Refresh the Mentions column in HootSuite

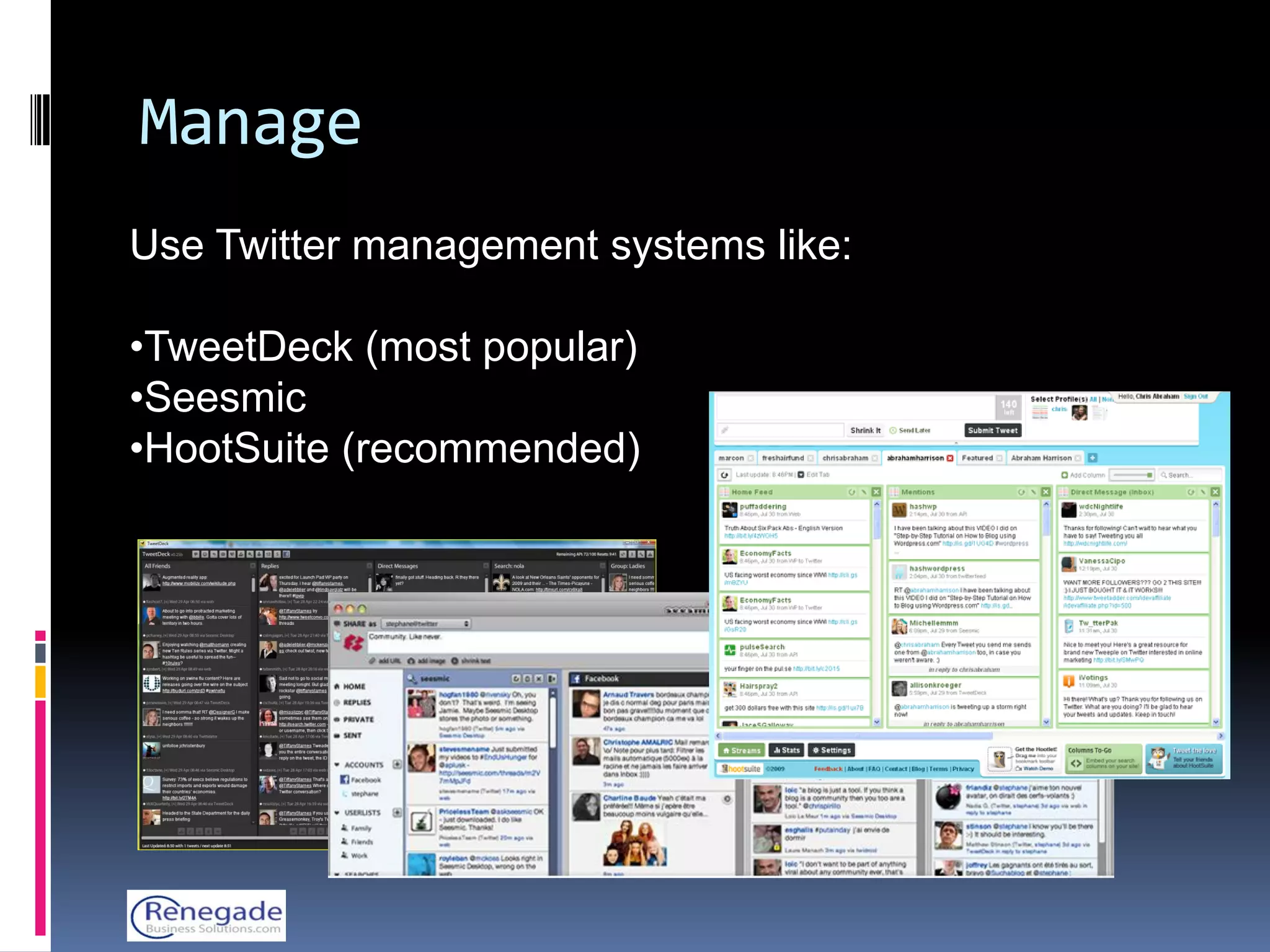click(x=1021, y=492)
